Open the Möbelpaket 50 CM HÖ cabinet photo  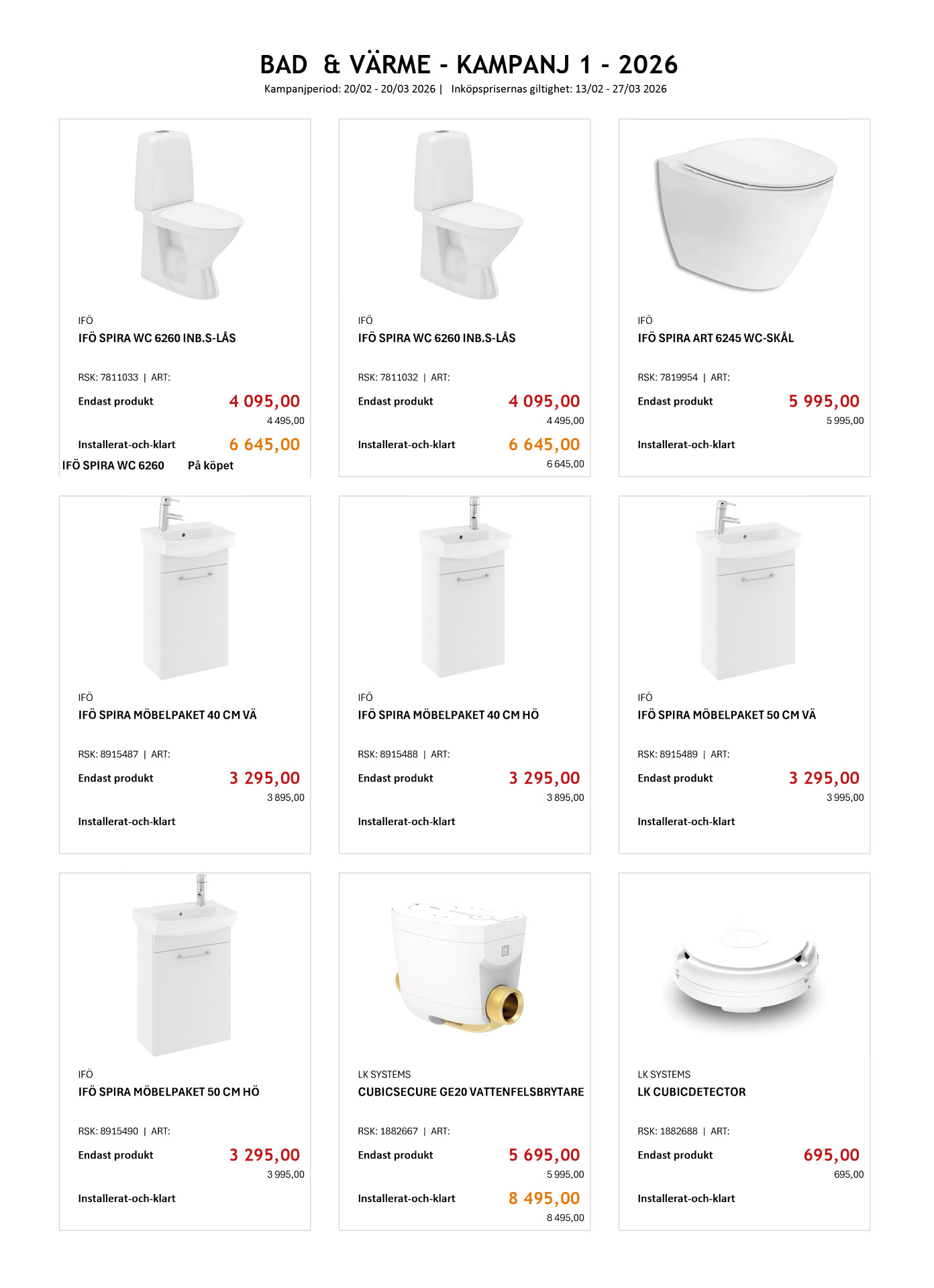click(x=186, y=966)
